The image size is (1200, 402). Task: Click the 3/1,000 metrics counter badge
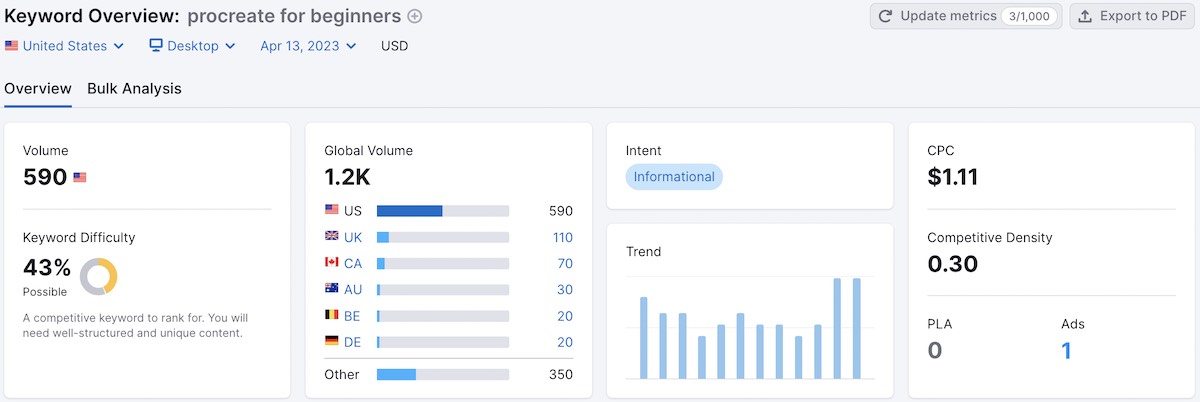pos(1028,16)
